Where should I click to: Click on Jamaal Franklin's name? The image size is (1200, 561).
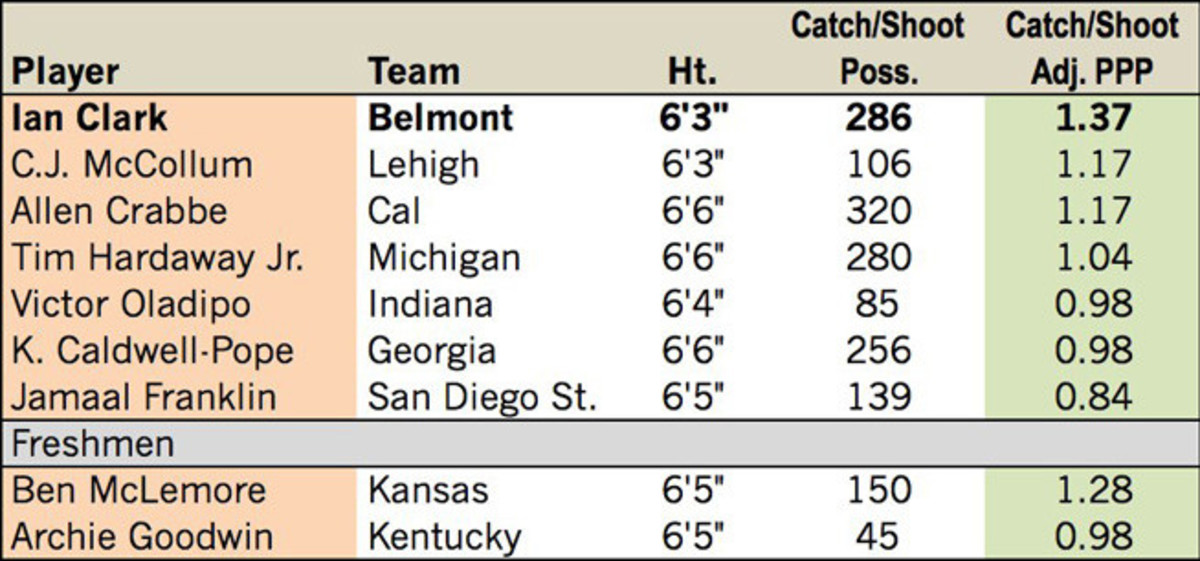(x=144, y=397)
